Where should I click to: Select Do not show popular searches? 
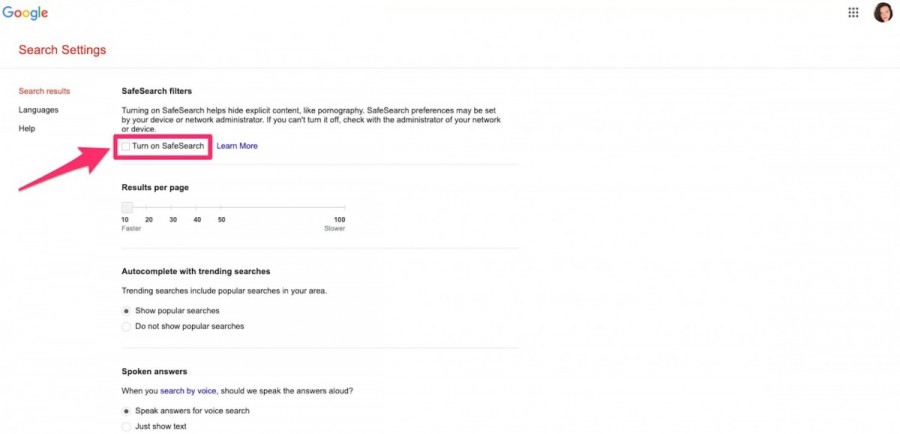click(x=126, y=326)
